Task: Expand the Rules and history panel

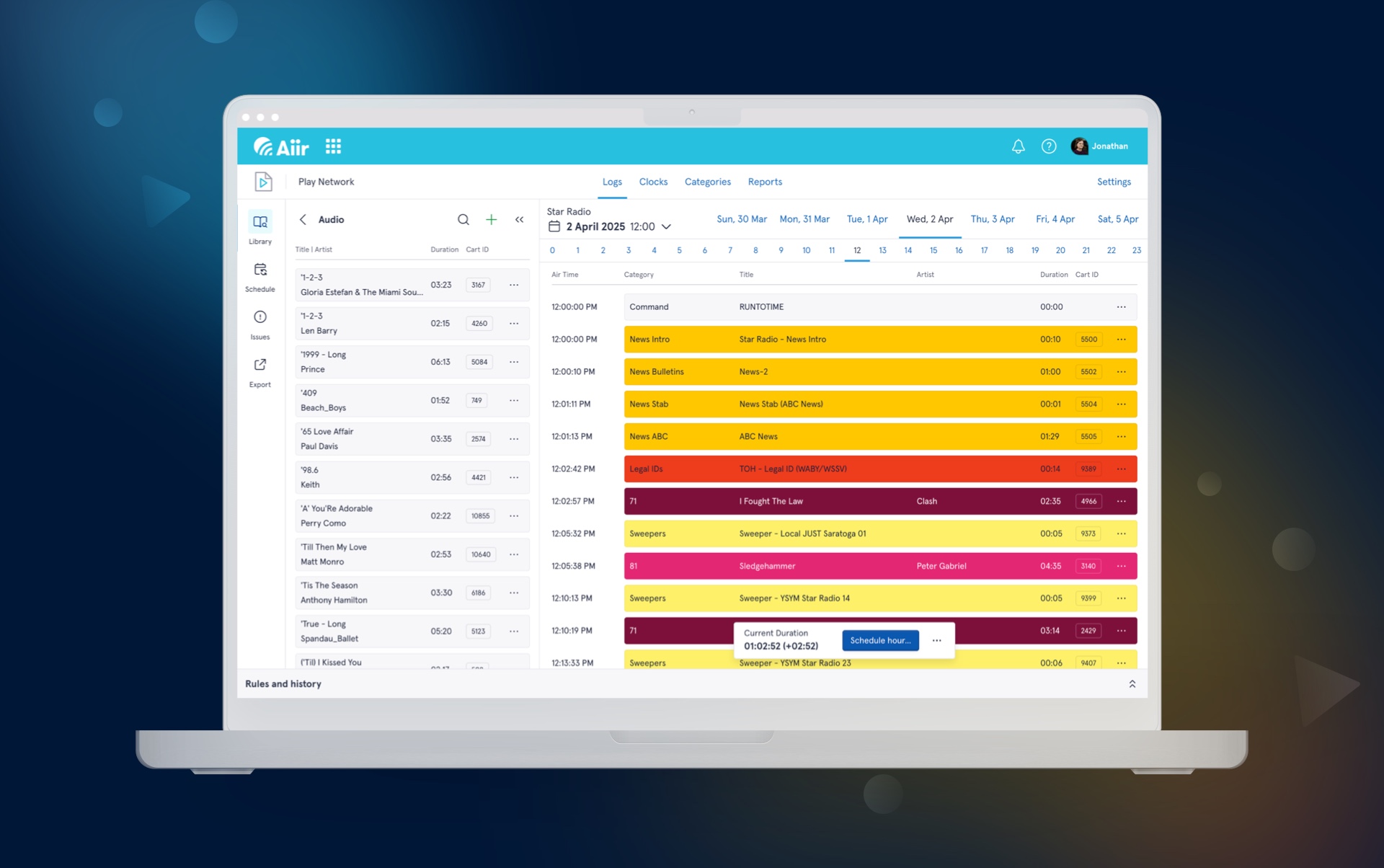Action: click(x=1132, y=684)
